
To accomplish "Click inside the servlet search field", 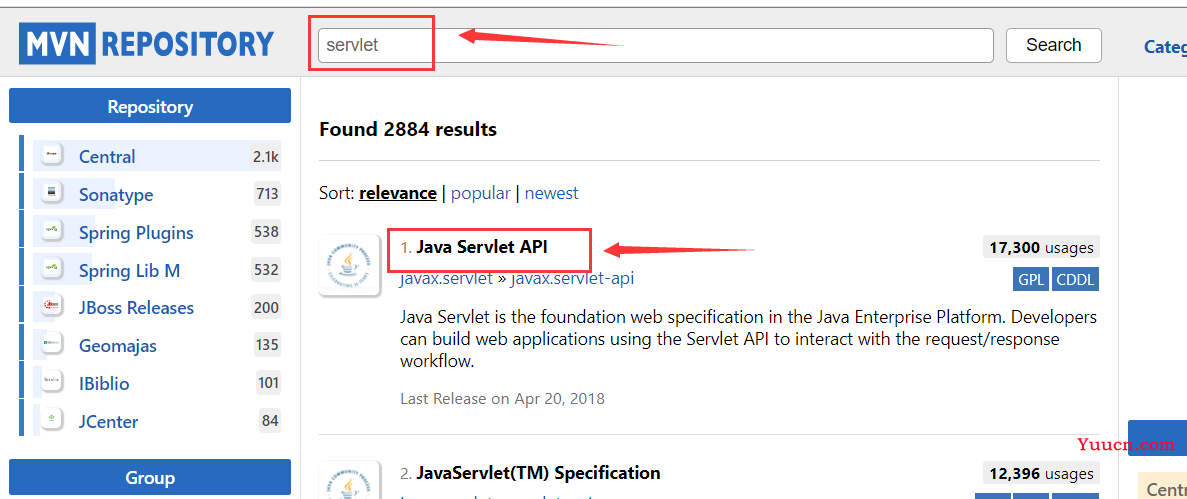I will click(656, 45).
